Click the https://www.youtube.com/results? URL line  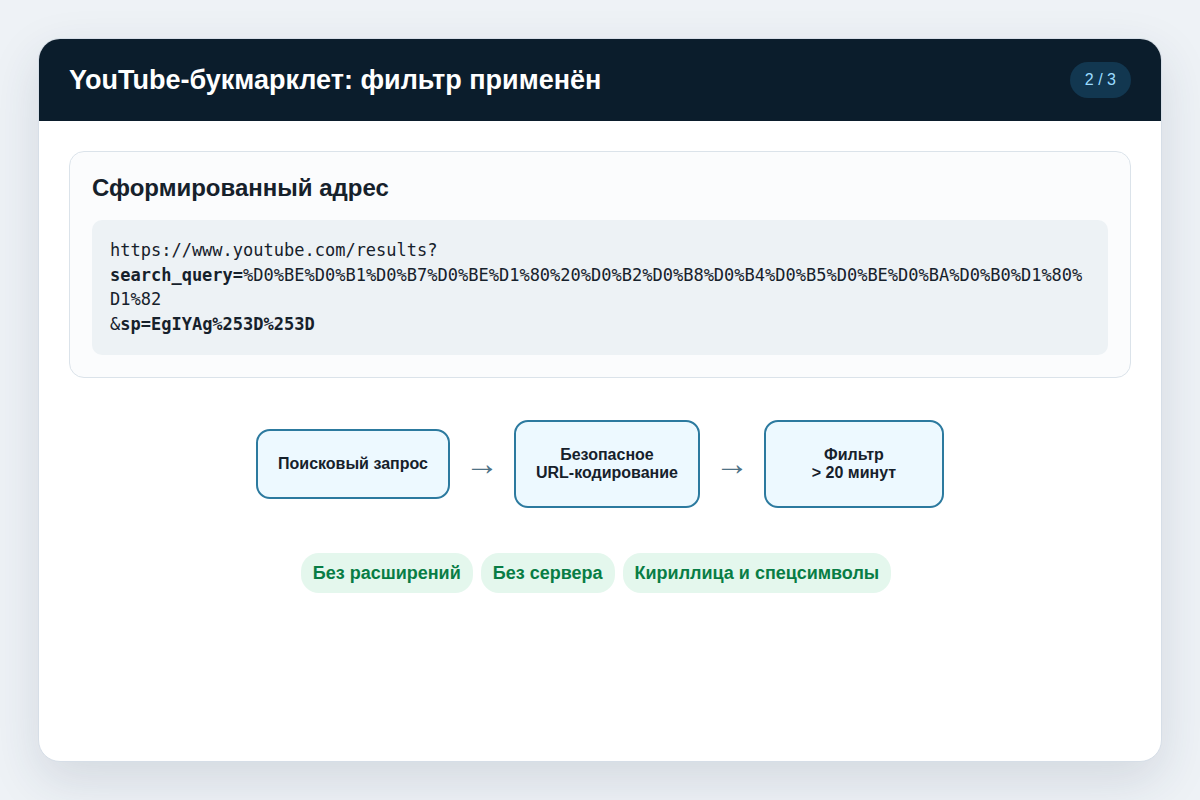coord(274,250)
